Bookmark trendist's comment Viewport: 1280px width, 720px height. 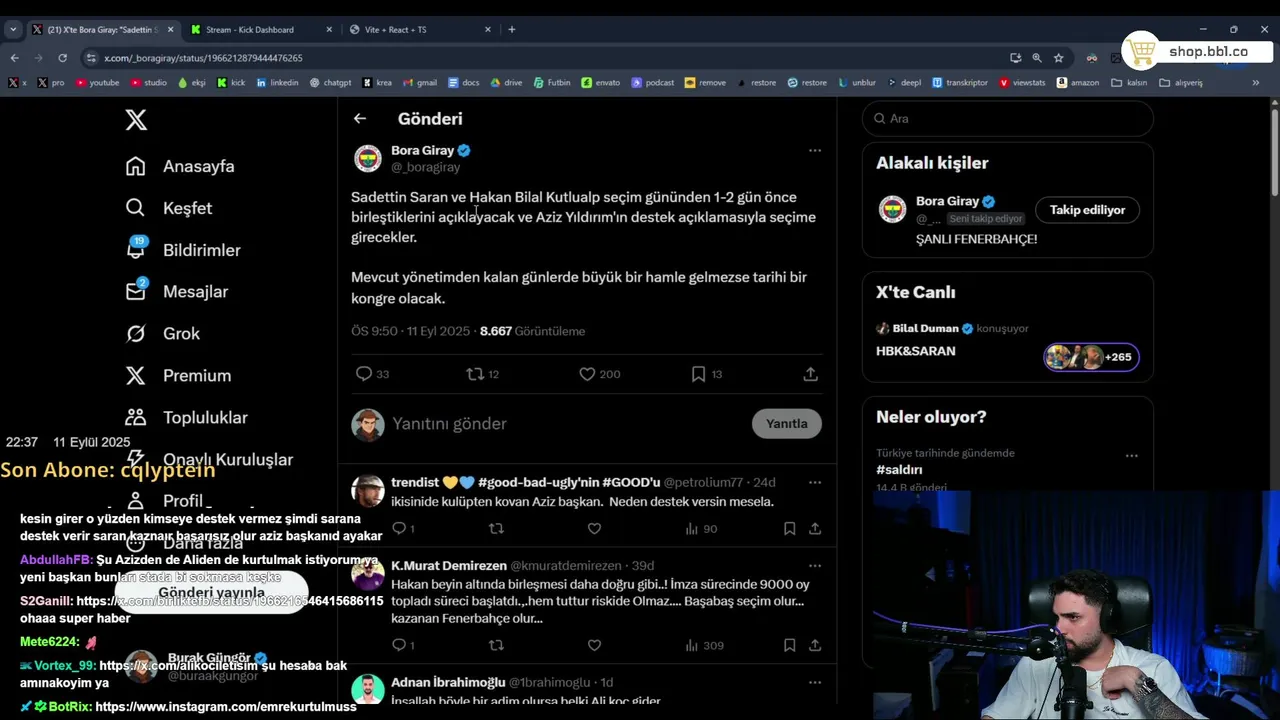point(789,529)
